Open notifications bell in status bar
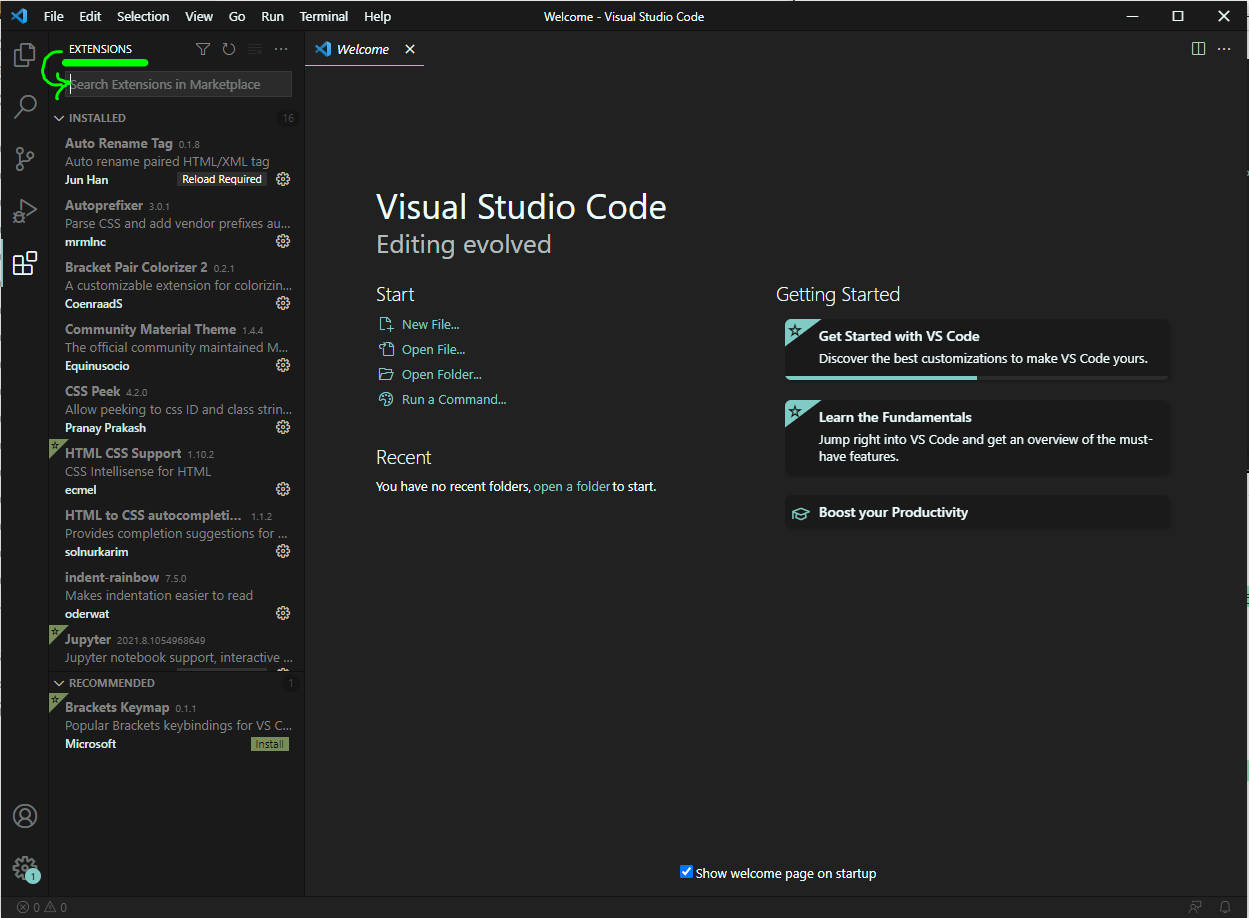 pyautogui.click(x=1225, y=907)
